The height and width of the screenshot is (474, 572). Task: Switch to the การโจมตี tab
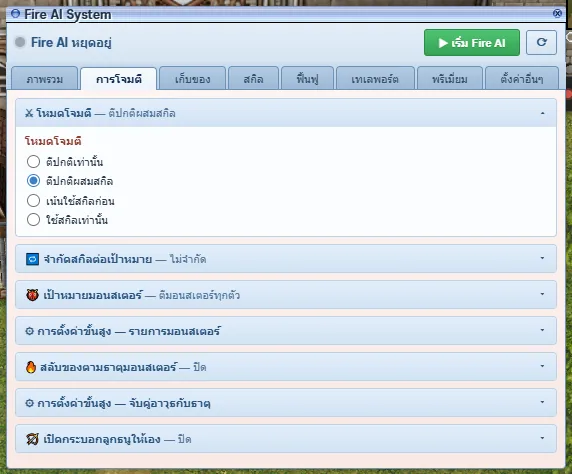(x=119, y=79)
